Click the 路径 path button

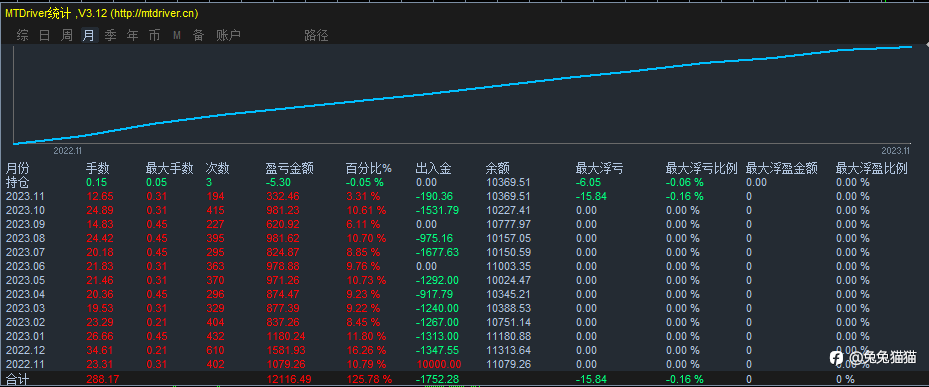(316, 36)
